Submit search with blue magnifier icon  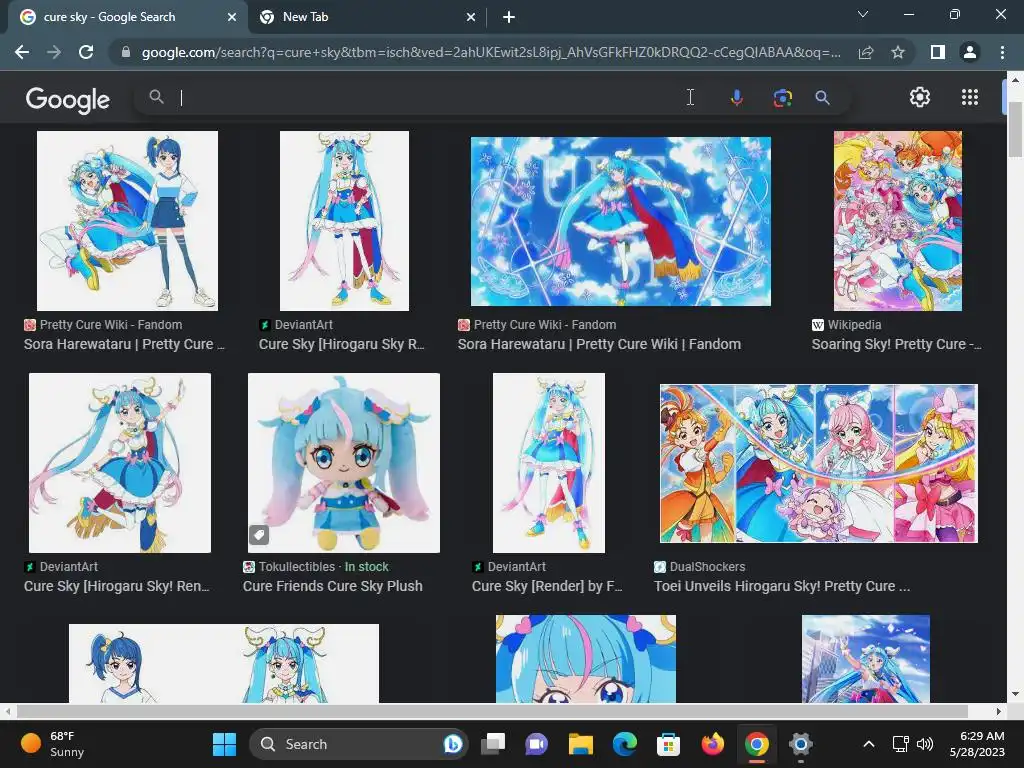click(x=822, y=97)
